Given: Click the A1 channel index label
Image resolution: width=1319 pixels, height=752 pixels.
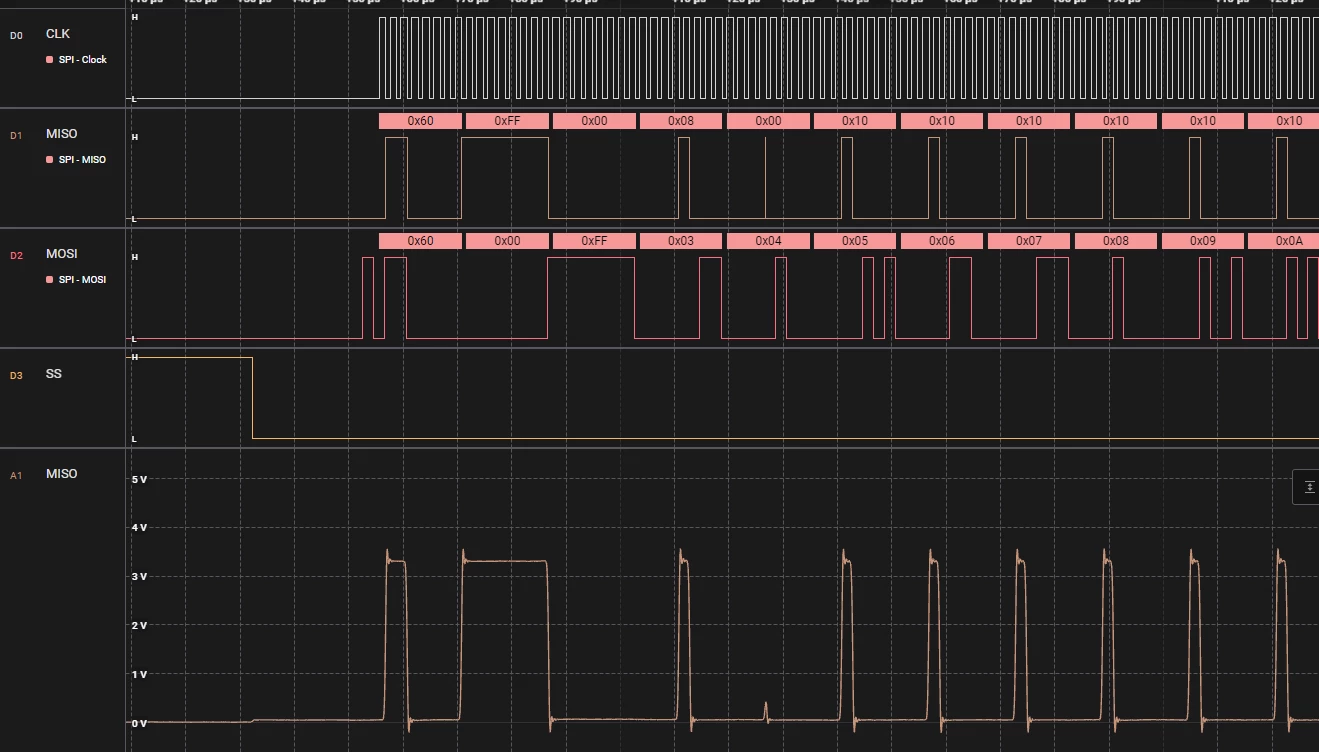Looking at the screenshot, I should [16, 476].
